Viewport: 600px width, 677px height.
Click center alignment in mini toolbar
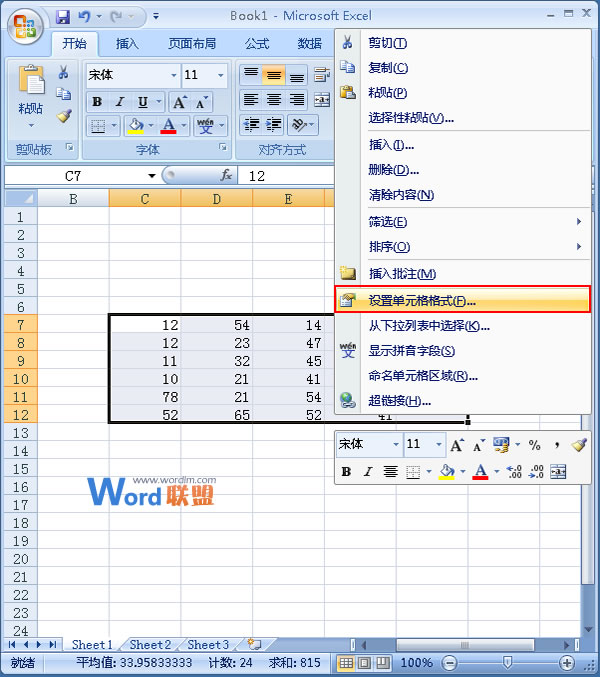pyautogui.click(x=391, y=471)
